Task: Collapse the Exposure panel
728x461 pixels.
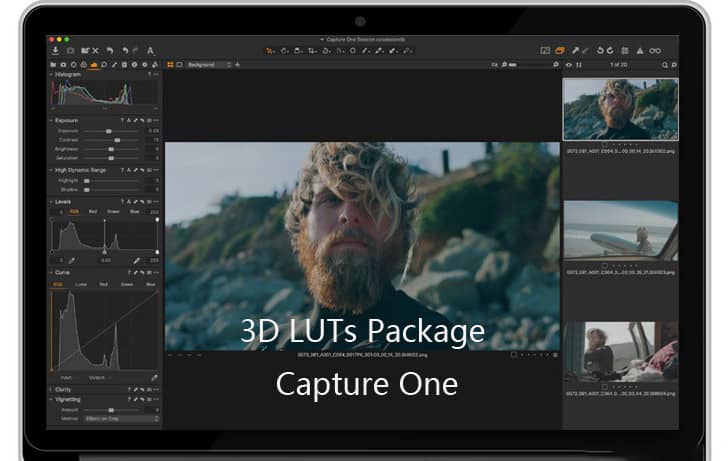Action: 51,120
